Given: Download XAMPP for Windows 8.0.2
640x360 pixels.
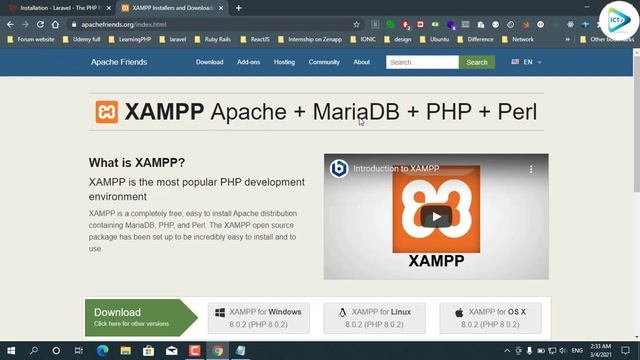Looking at the screenshot, I should pos(259,318).
